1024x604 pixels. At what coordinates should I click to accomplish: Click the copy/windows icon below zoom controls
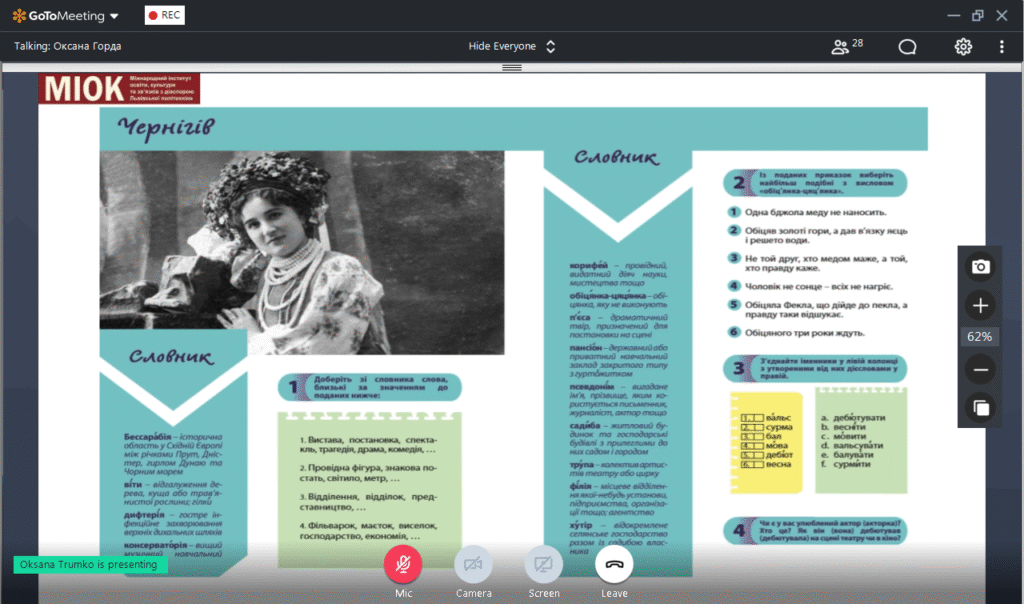point(981,407)
